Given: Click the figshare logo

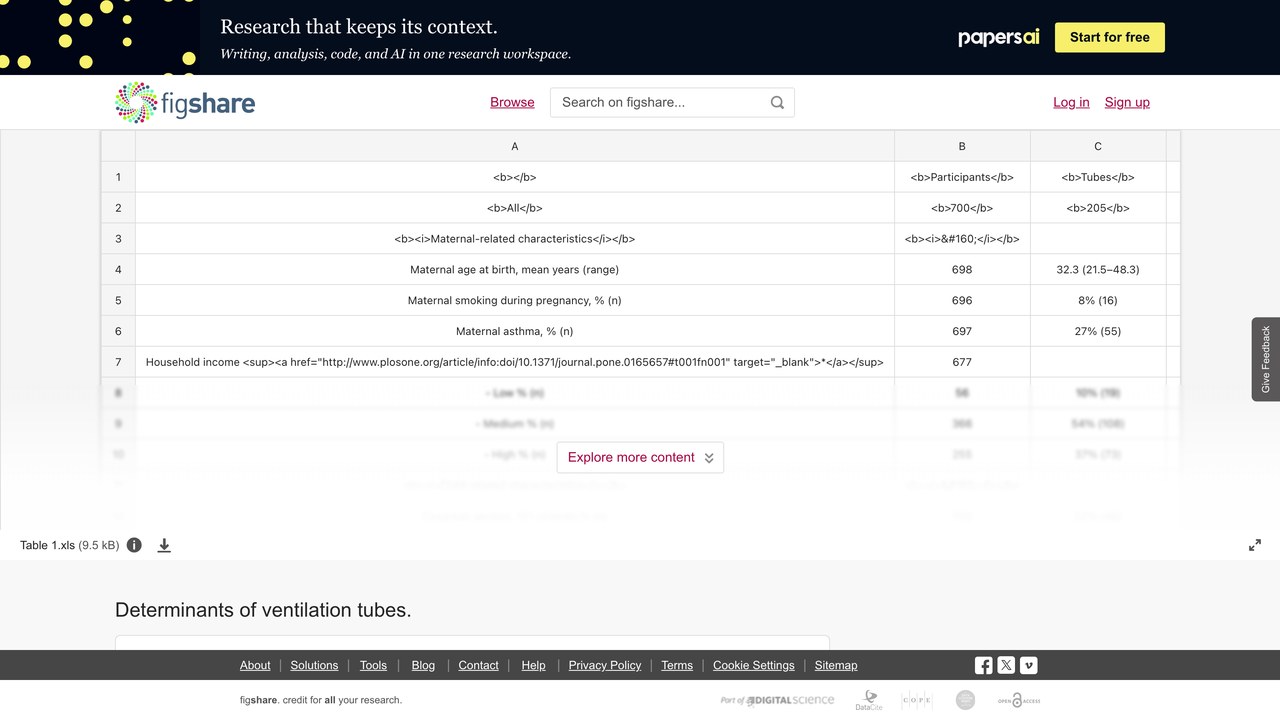Looking at the screenshot, I should click(185, 102).
